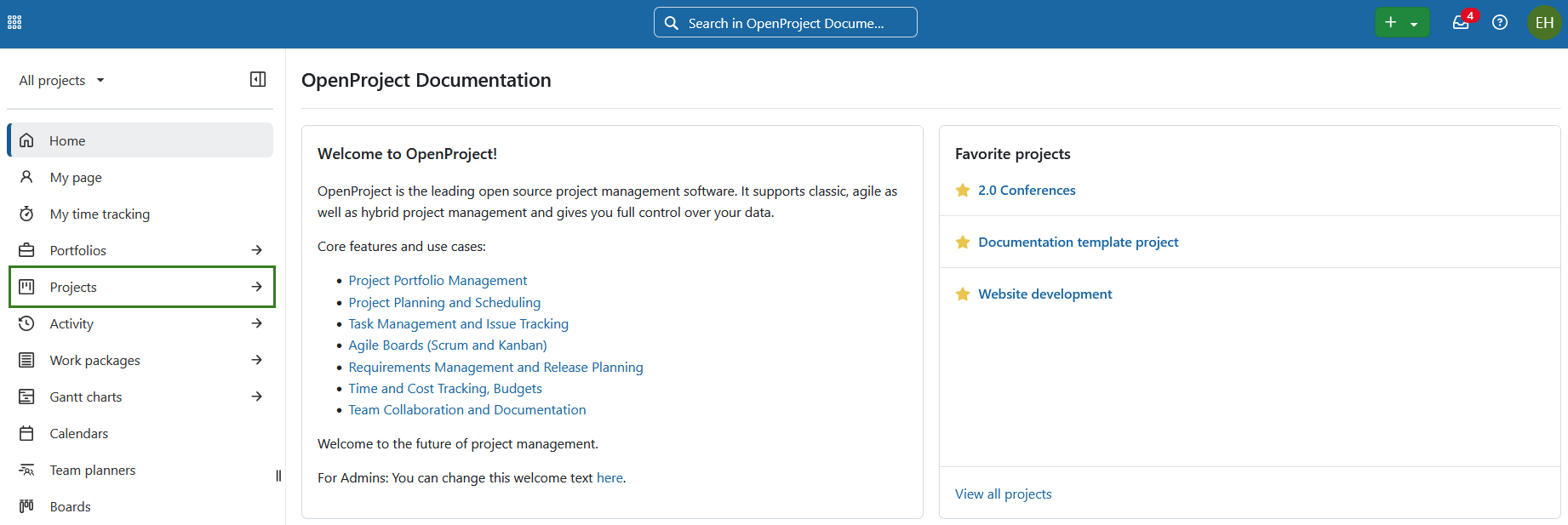This screenshot has height=525, width=1568.
Task: Click the Boards icon
Action: point(26,506)
